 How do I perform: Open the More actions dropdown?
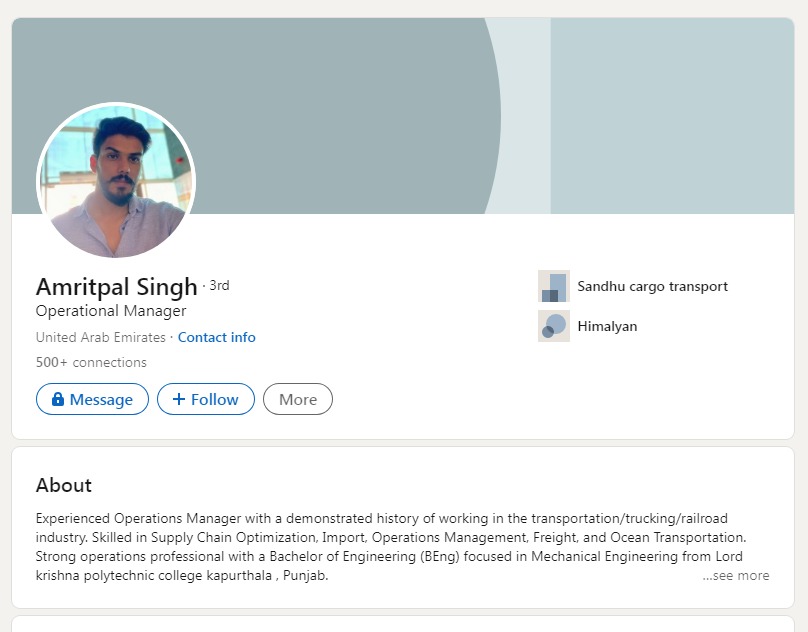click(298, 399)
